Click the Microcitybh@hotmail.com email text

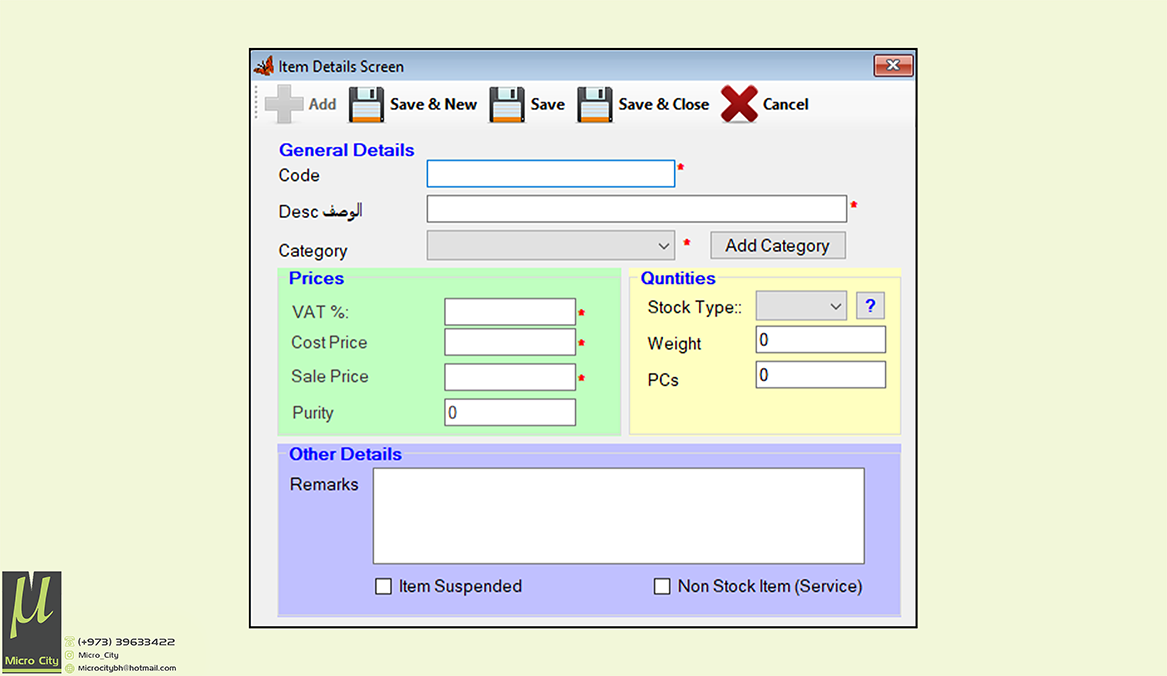click(127, 668)
